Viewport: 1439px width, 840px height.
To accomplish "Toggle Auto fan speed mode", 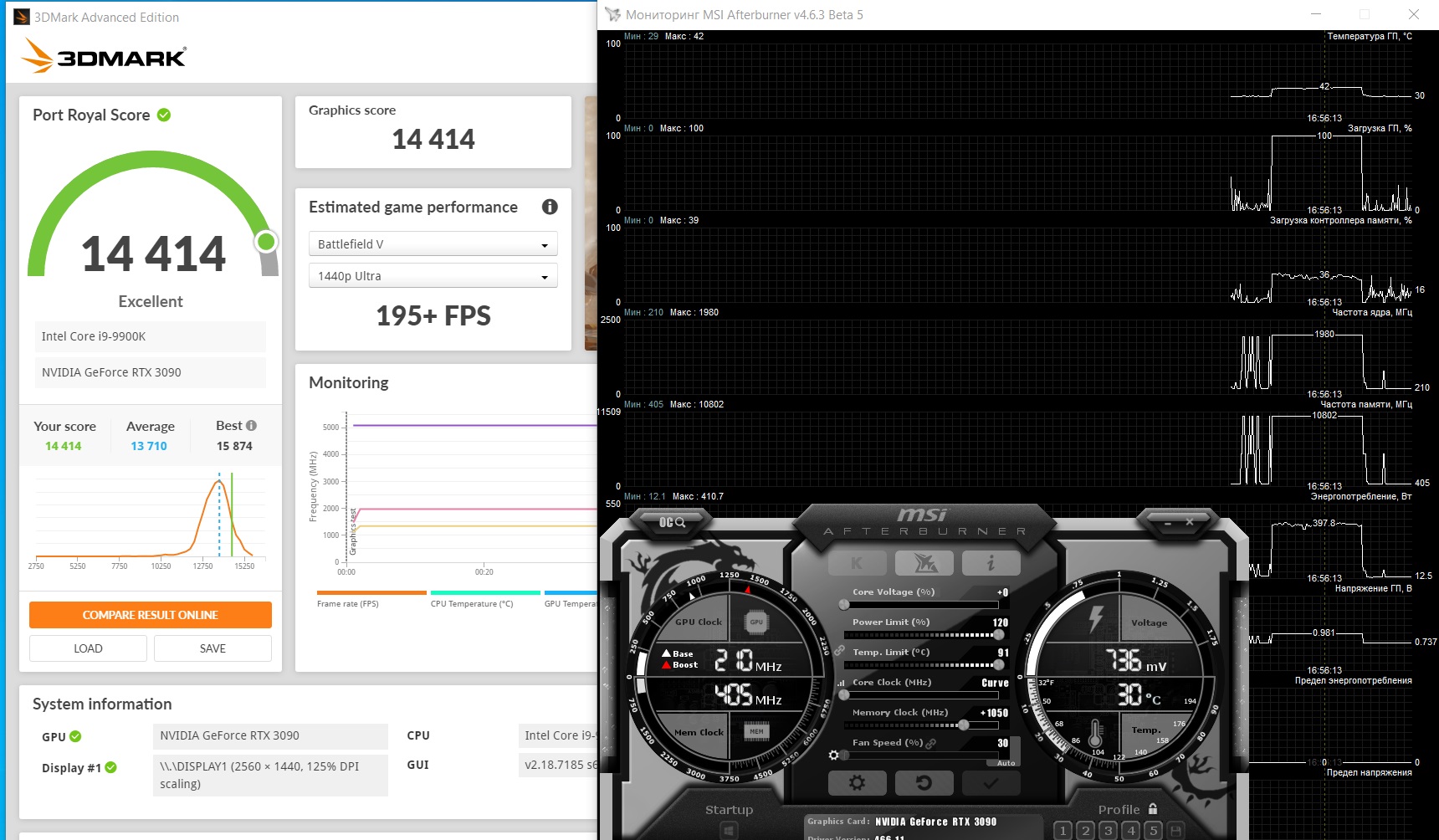I will point(1006,763).
